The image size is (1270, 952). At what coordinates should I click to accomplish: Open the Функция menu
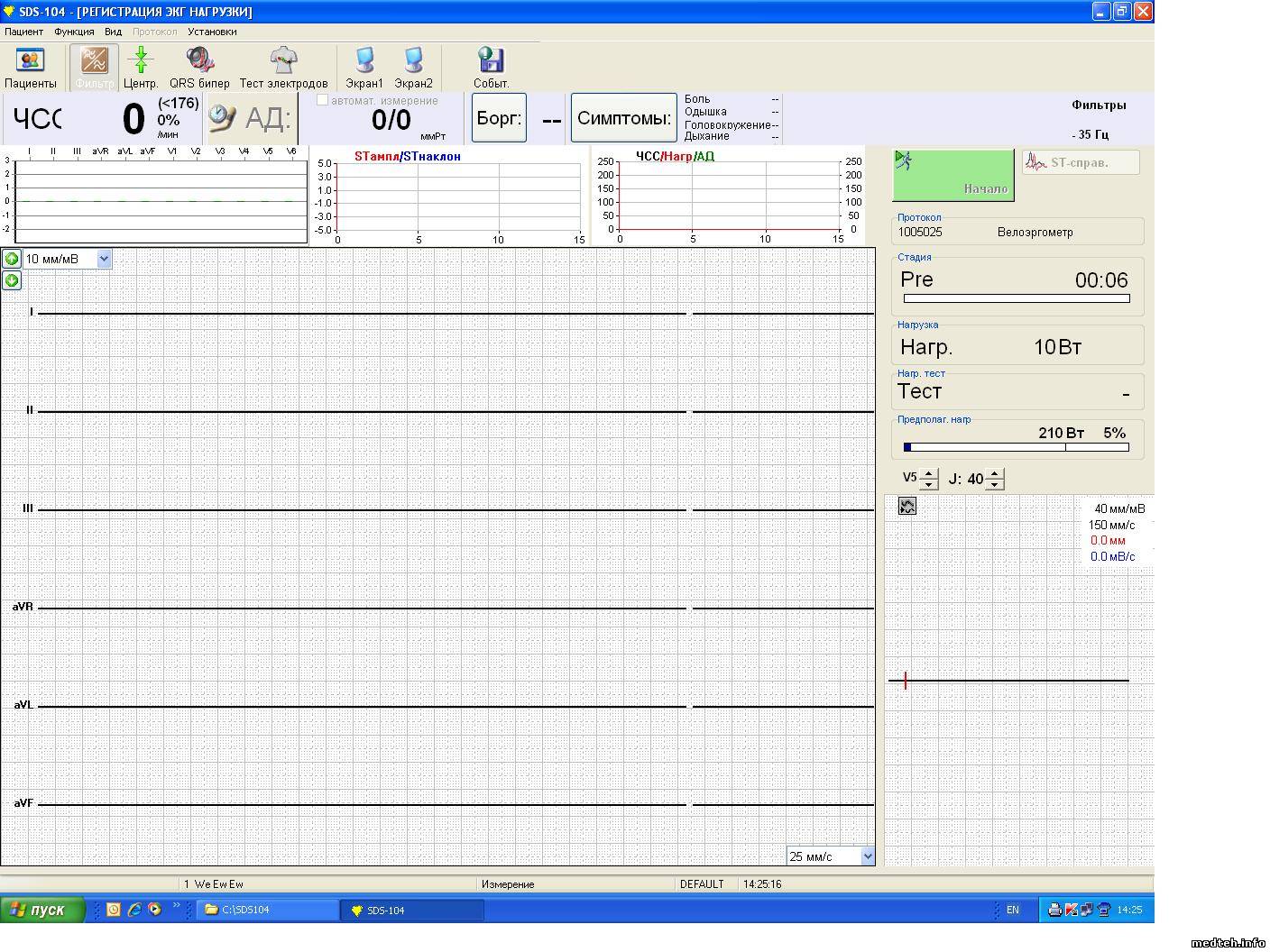(74, 32)
